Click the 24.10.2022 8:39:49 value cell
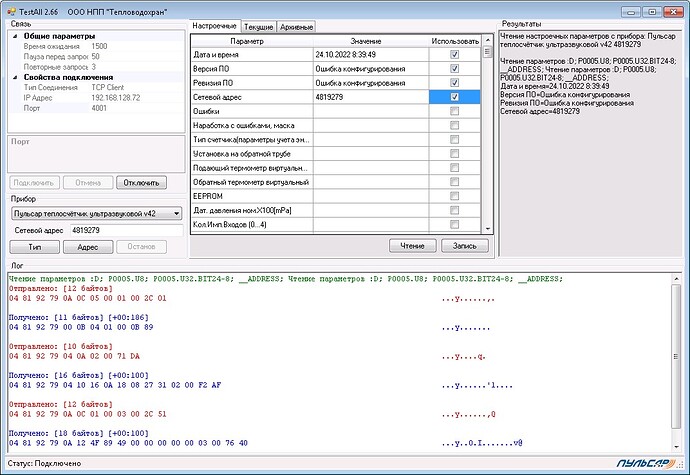Viewport: 690px width, 475px height. 371,55
